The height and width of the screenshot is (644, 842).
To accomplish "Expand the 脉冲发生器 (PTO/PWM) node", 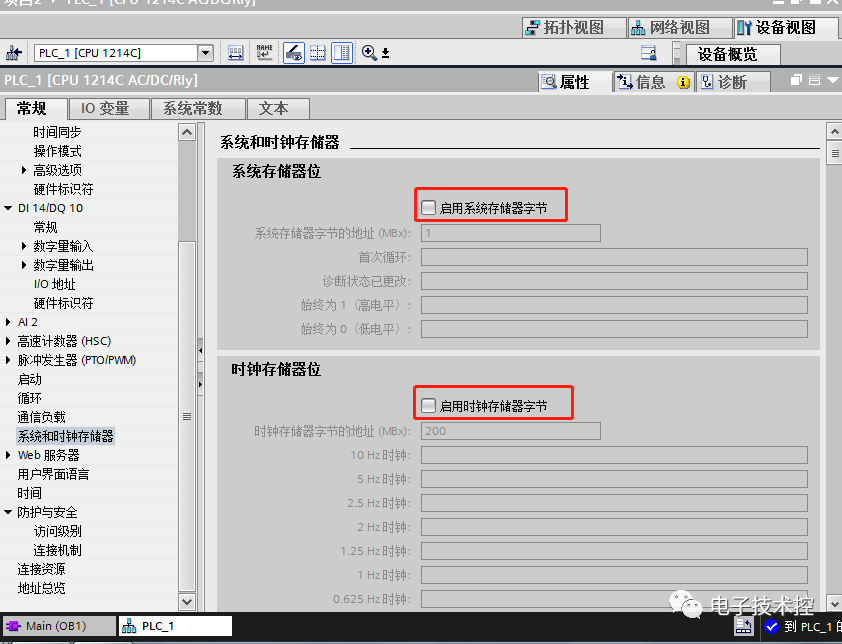I will [8, 360].
